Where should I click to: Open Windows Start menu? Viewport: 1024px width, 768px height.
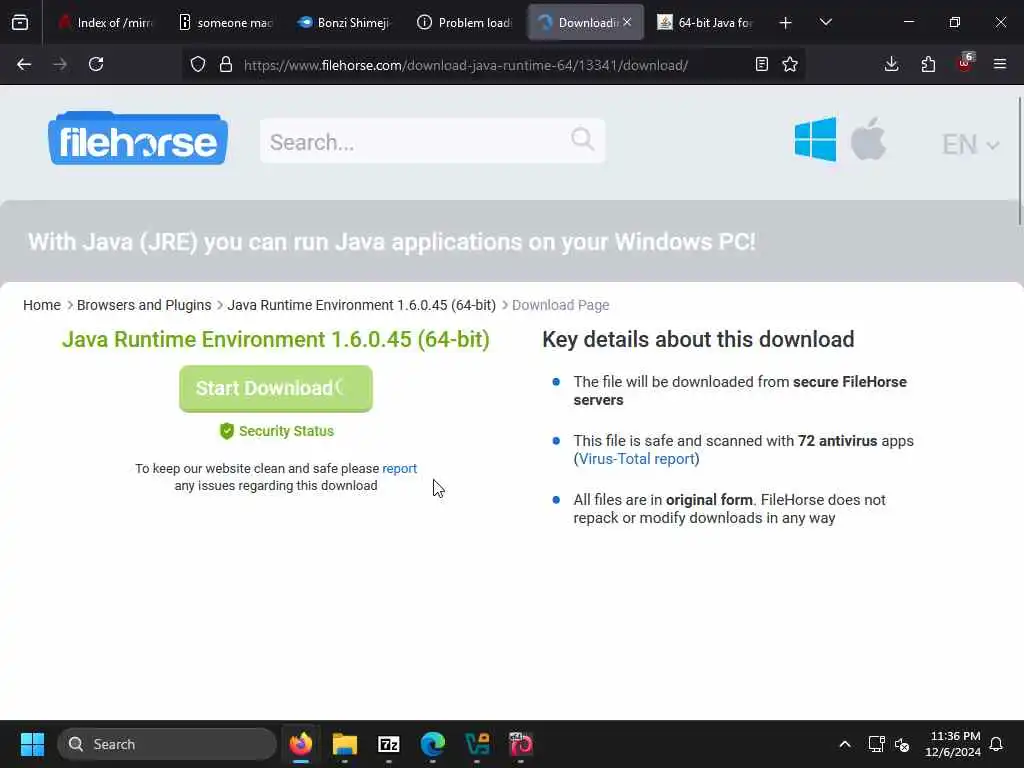coord(32,744)
